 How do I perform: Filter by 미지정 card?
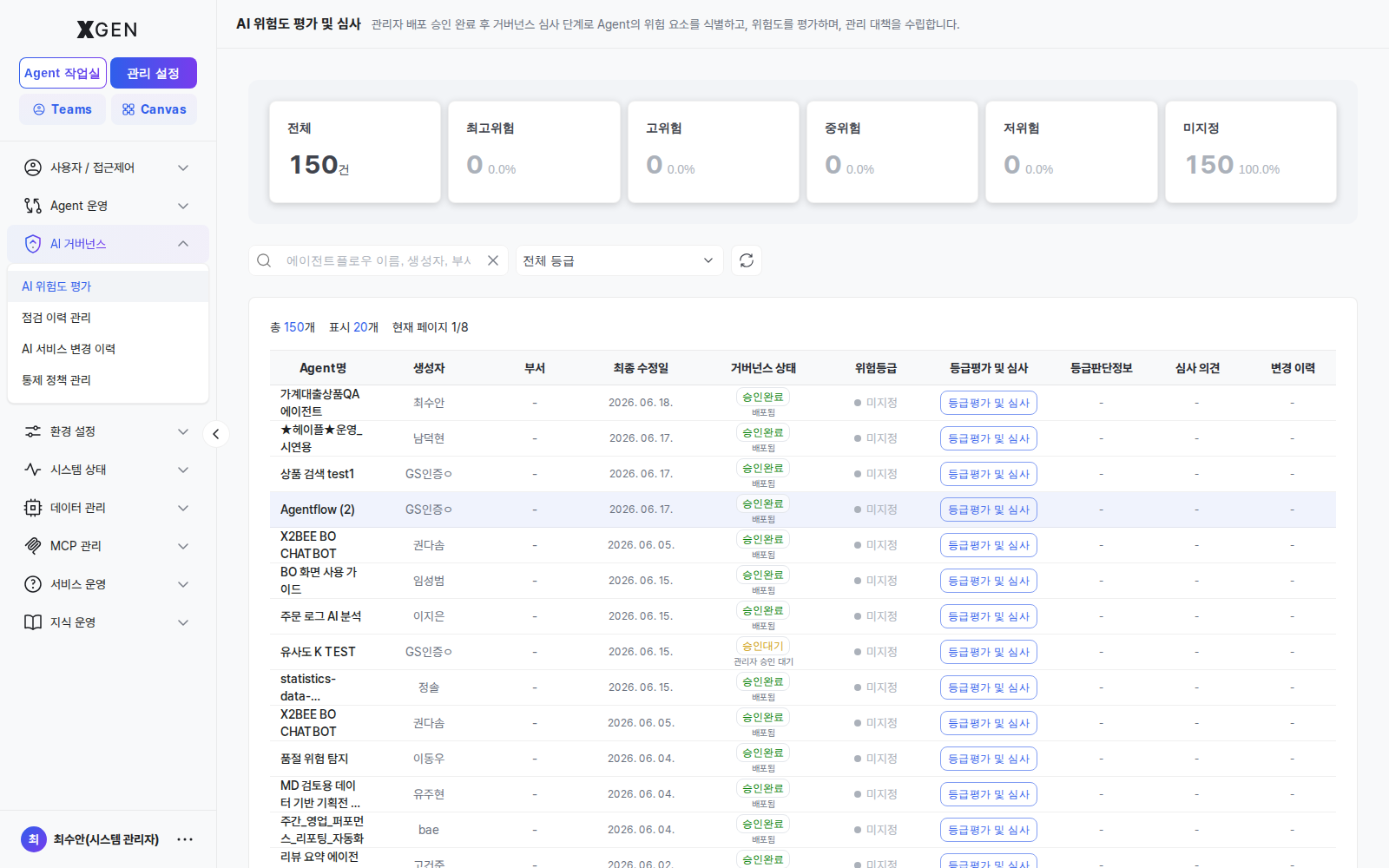click(1251, 152)
